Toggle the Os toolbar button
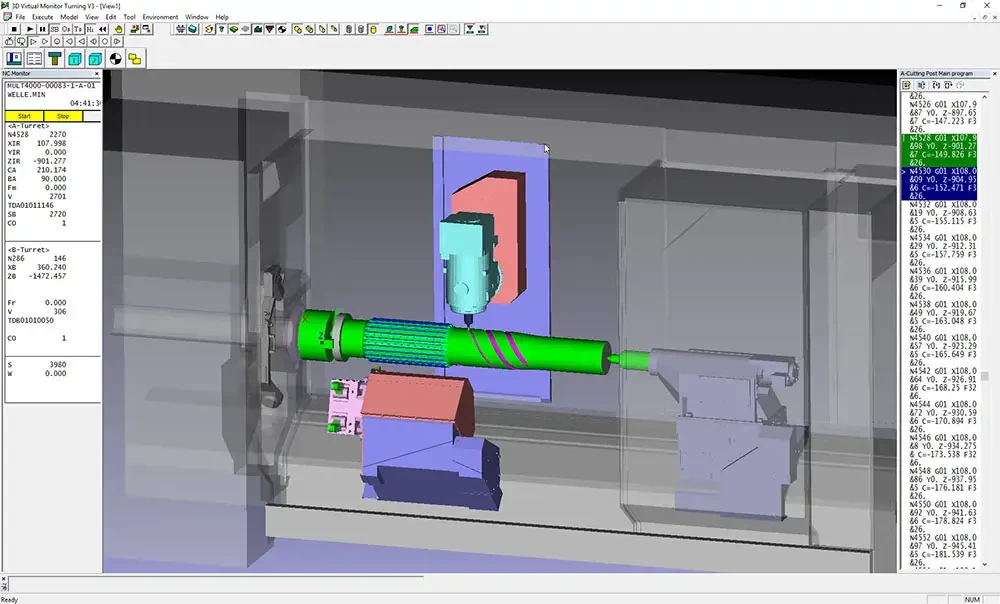 [66, 29]
